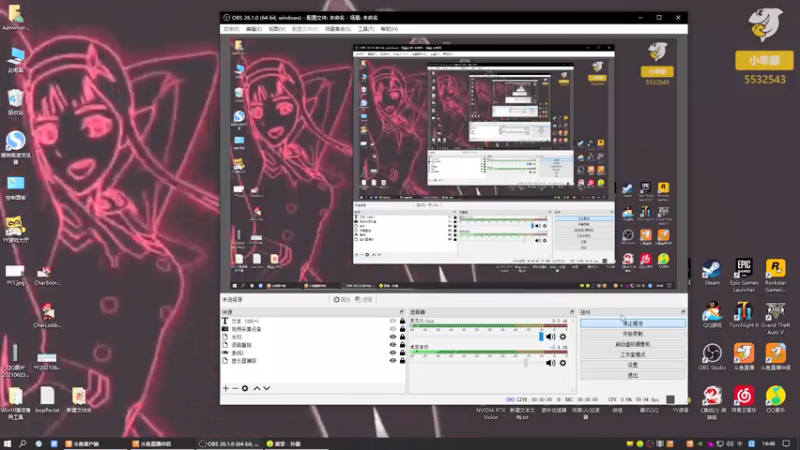Open Control Panel desktop icon
800x450 pixels.
point(15,187)
